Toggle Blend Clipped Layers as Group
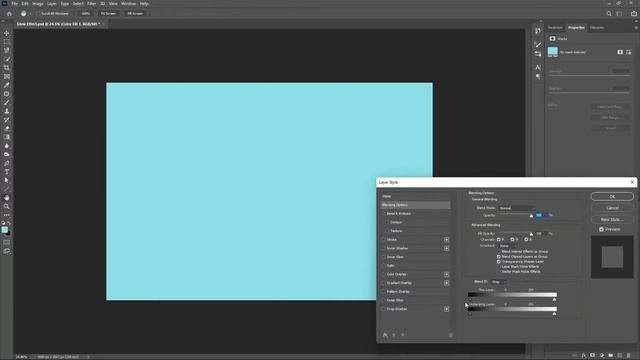 pos(499,257)
